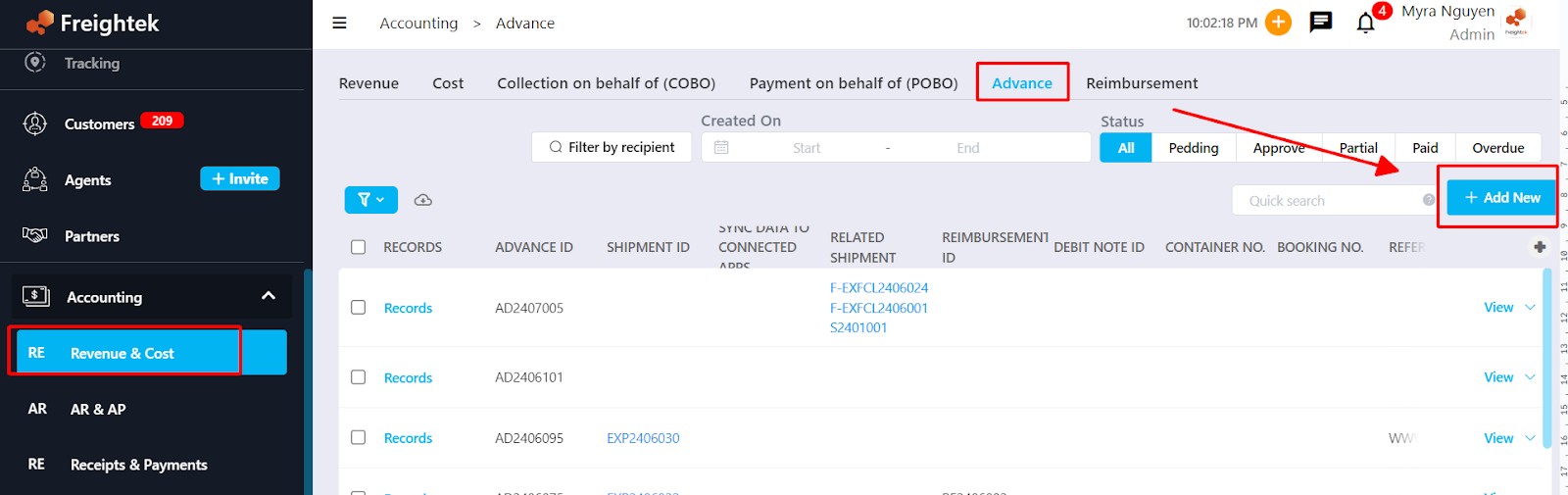
Task: Check the box for AD2406101 row
Action: pyautogui.click(x=359, y=377)
